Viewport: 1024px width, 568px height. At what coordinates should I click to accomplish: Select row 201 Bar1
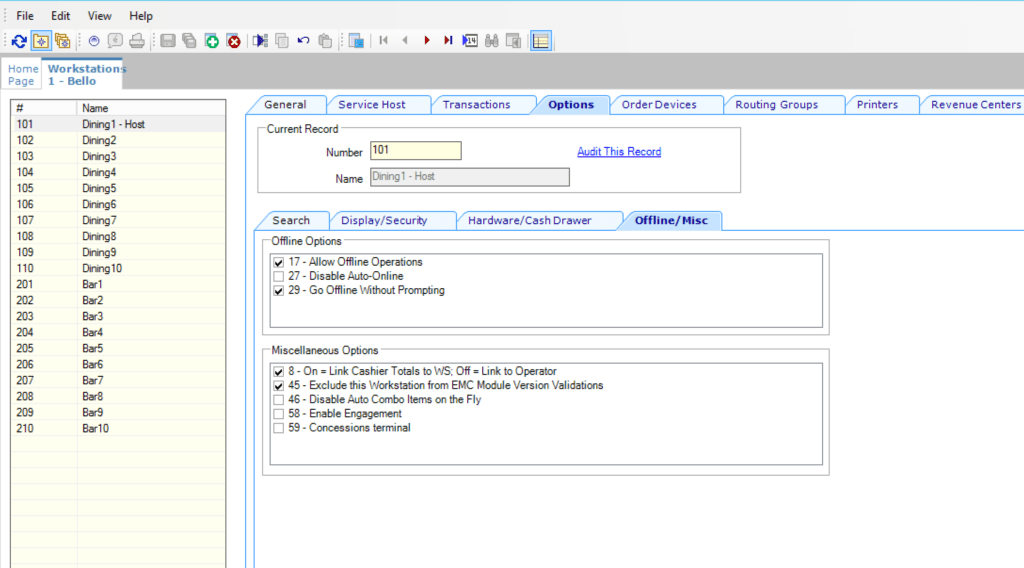pos(118,285)
